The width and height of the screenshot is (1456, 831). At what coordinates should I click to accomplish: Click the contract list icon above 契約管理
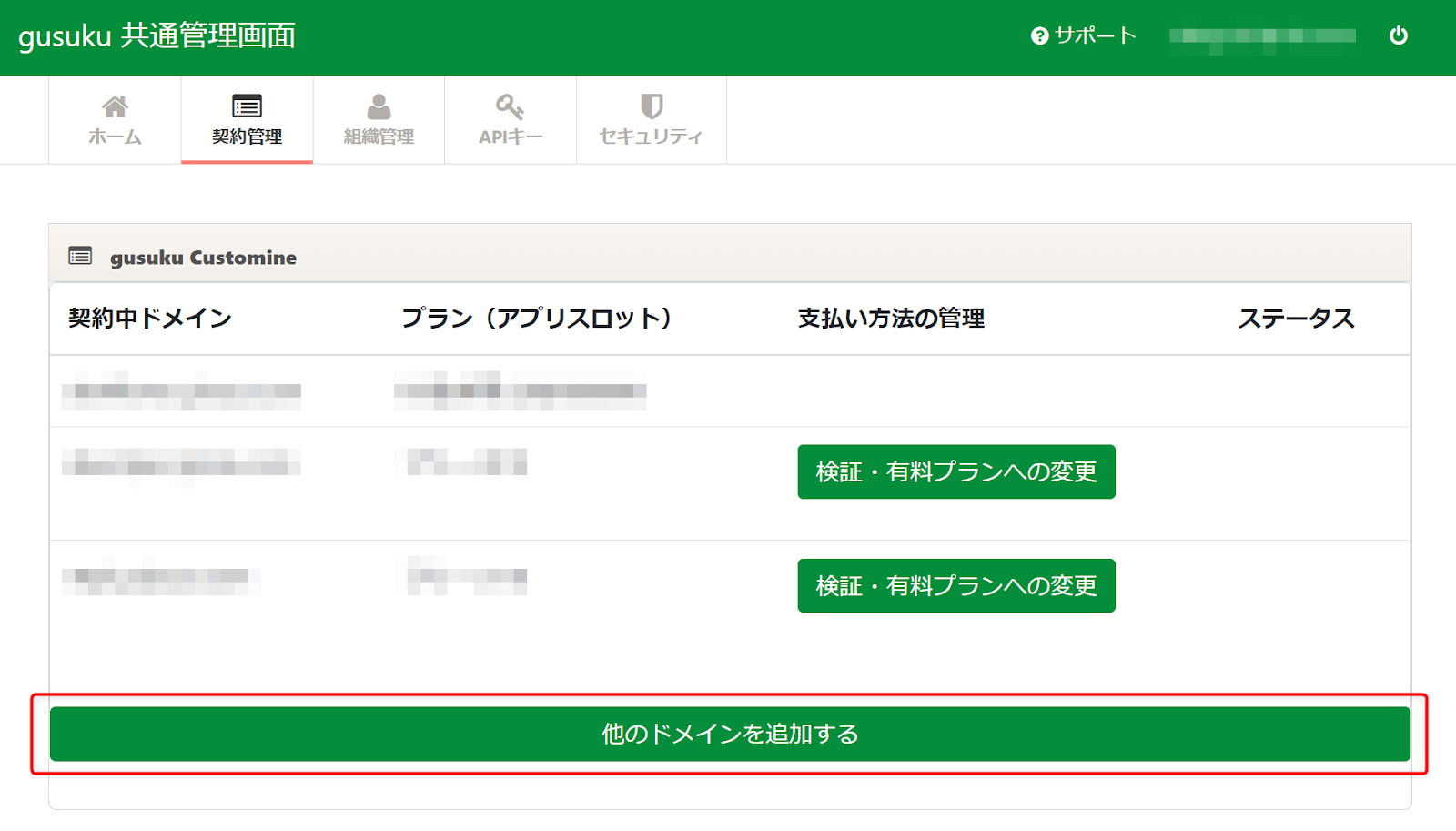click(x=247, y=106)
